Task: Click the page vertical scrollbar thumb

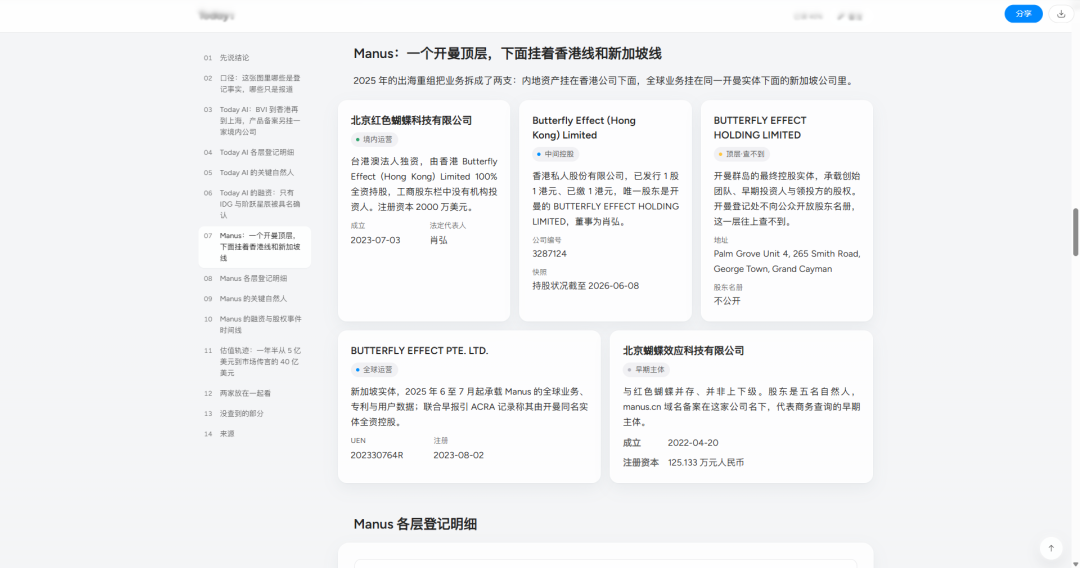Action: click(1075, 232)
